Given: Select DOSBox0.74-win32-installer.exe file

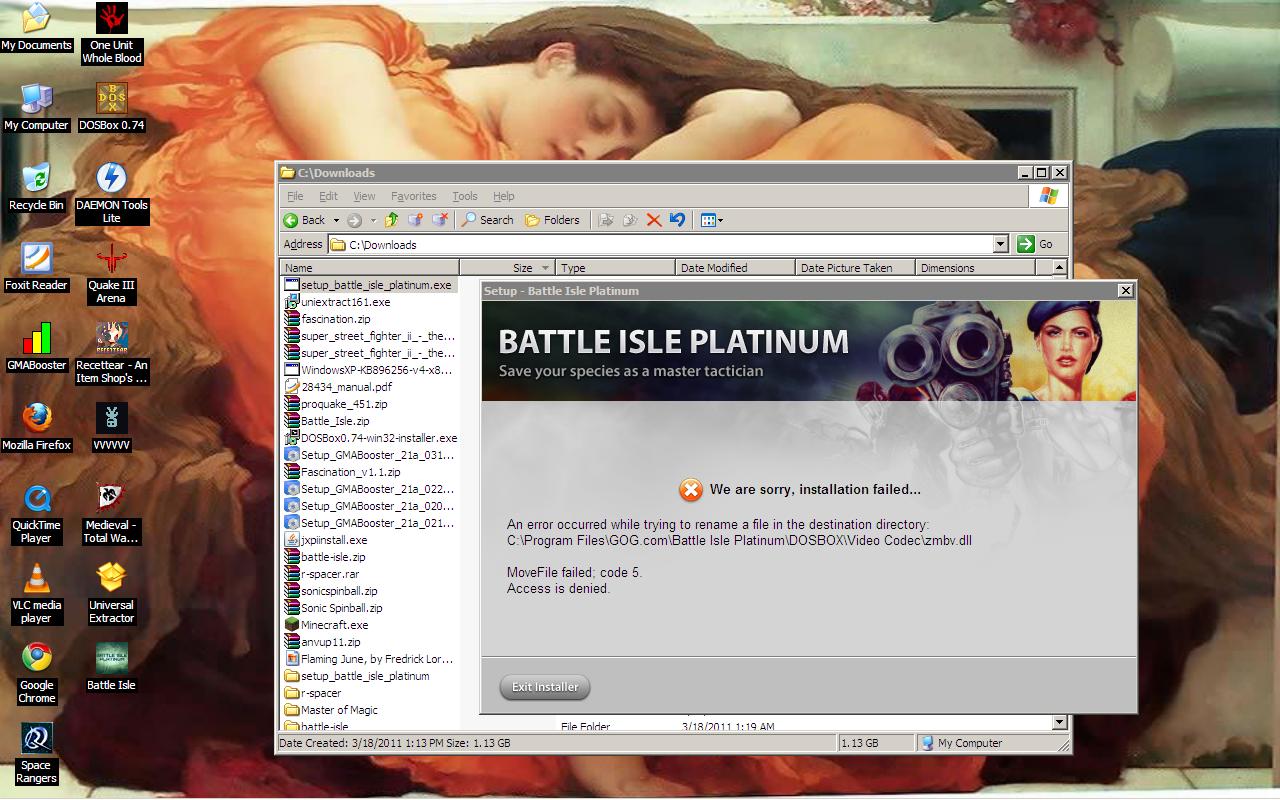Looking at the screenshot, I should click(x=371, y=438).
